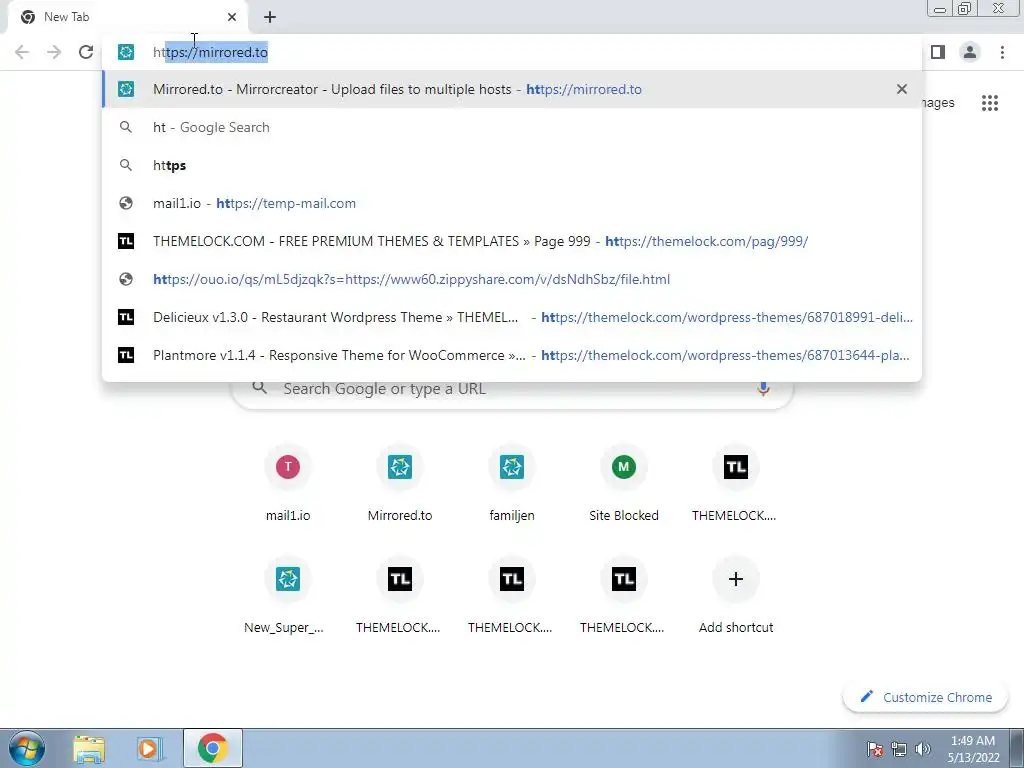Select the ouo.io zippyshare link suggestion
Screen dimensions: 1024x768
pyautogui.click(x=512, y=279)
